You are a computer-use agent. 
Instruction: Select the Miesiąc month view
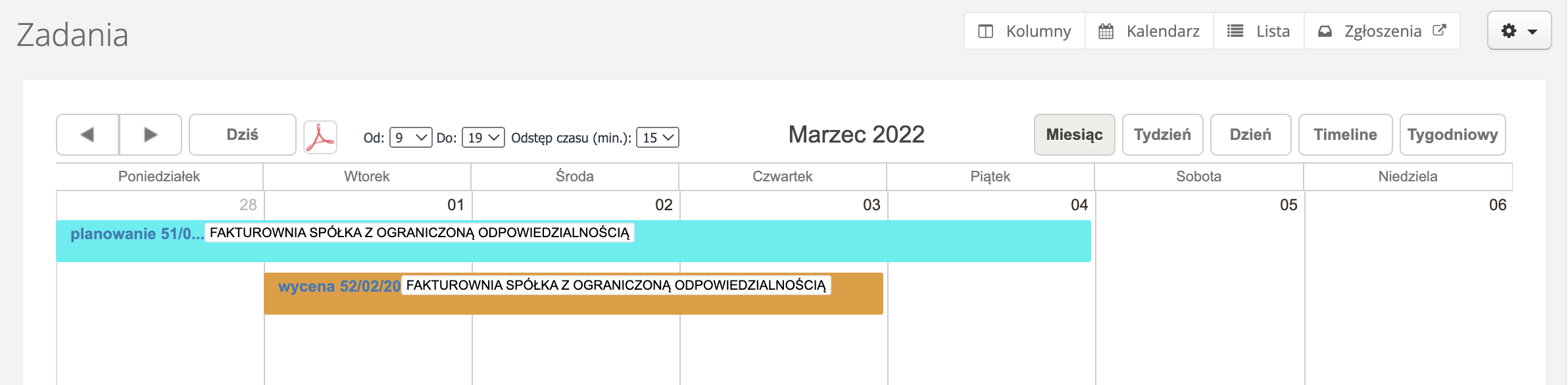click(1074, 135)
